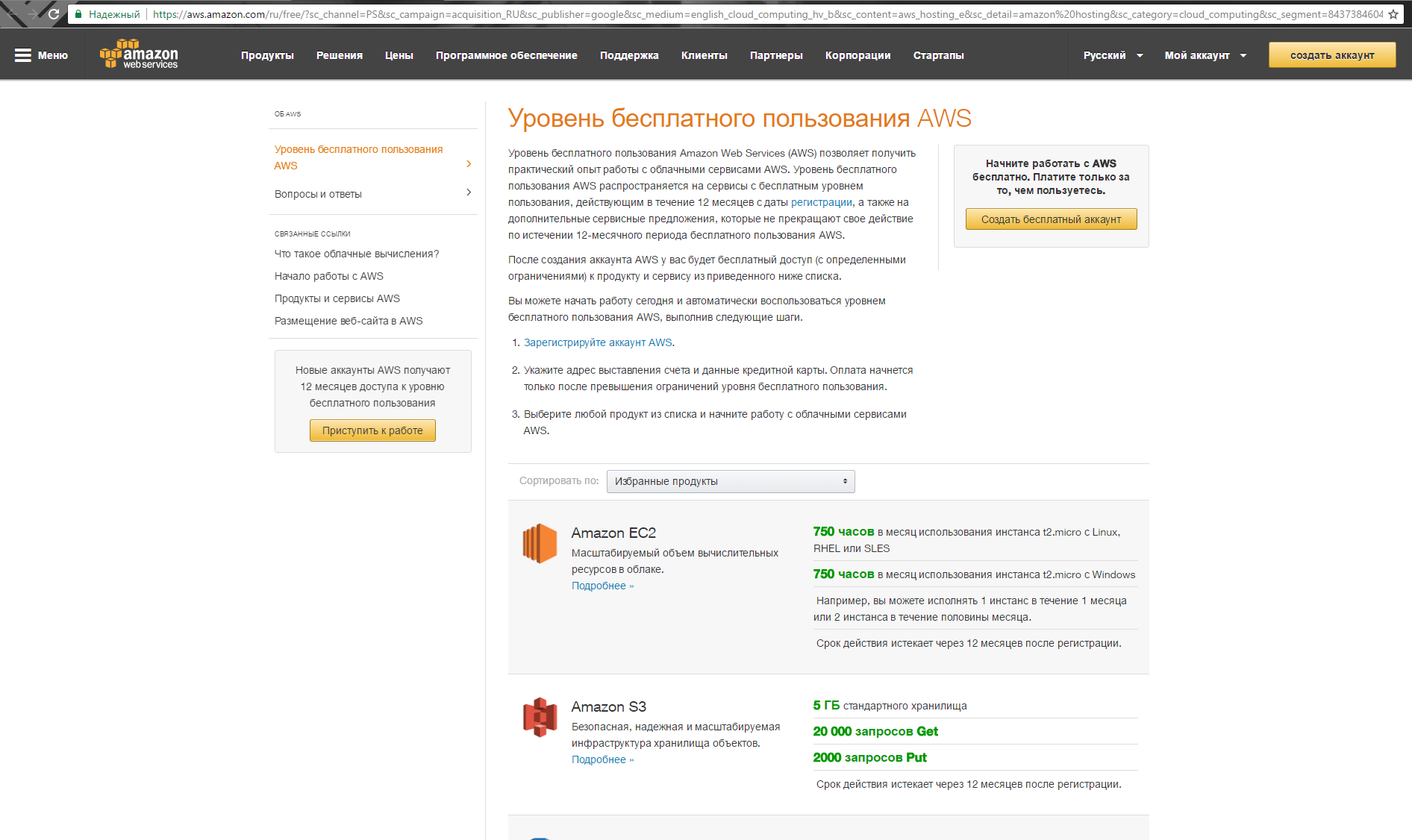The image size is (1412, 840).
Task: Click the chevron beside Вопросы и ответы
Action: [469, 192]
